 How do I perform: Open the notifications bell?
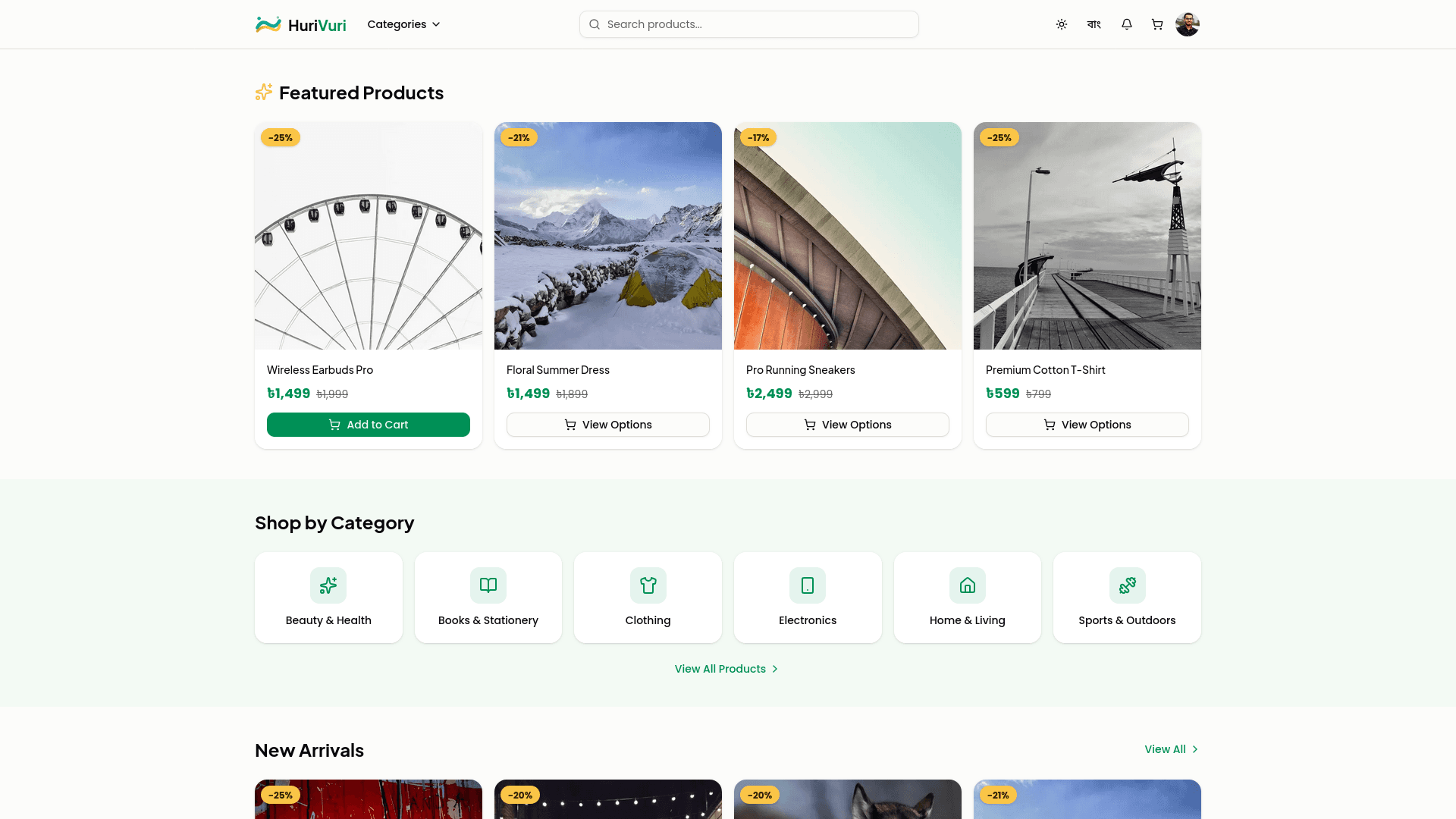1127,24
